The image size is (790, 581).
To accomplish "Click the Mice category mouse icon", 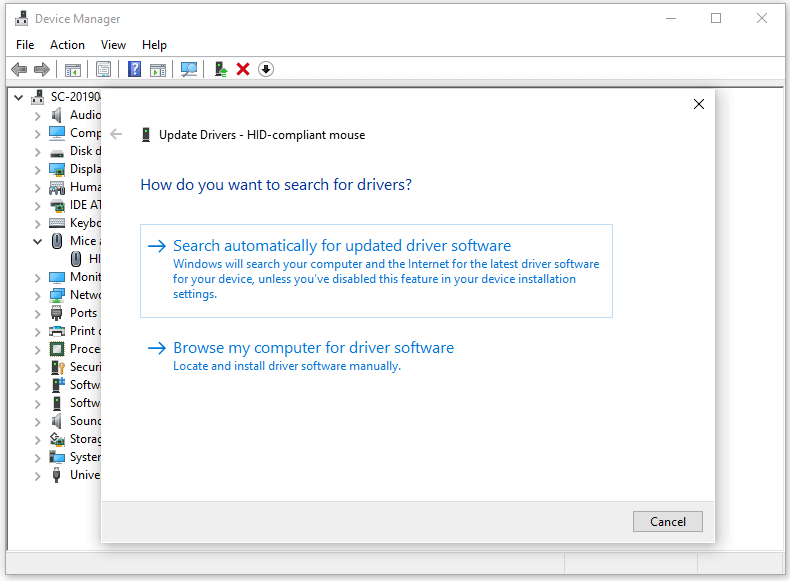I will (x=57, y=241).
